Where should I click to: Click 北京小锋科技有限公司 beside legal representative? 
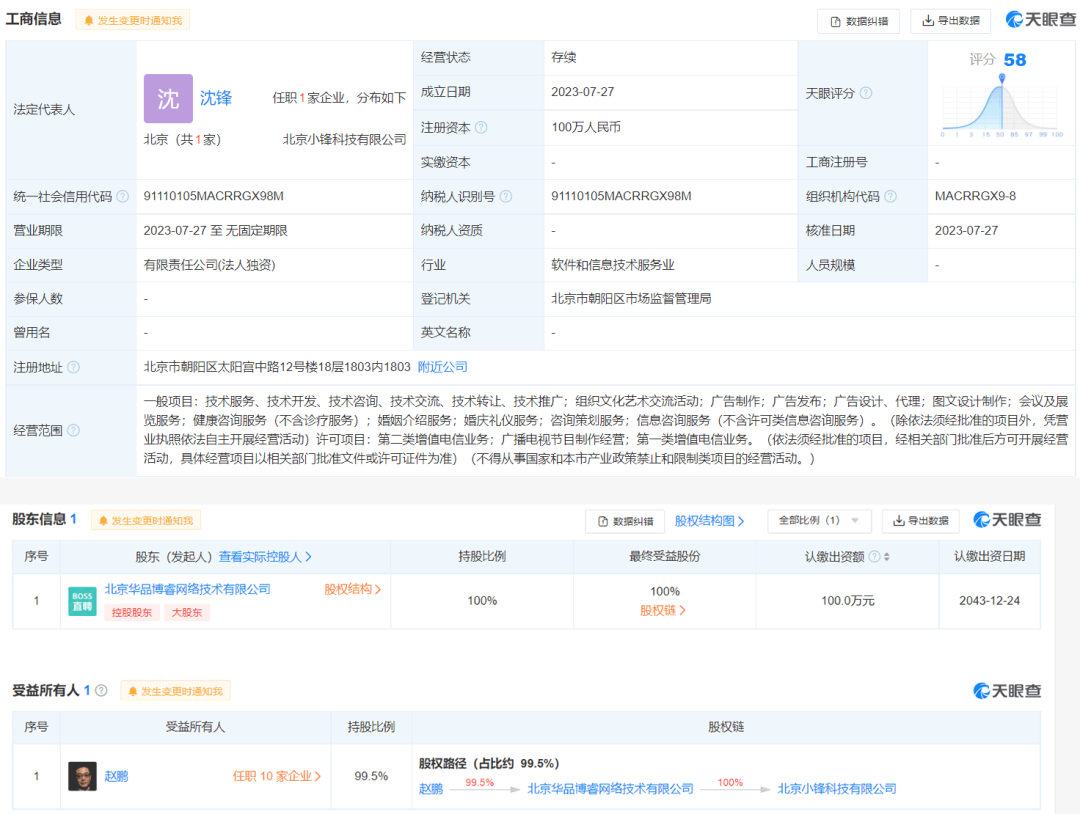(344, 139)
